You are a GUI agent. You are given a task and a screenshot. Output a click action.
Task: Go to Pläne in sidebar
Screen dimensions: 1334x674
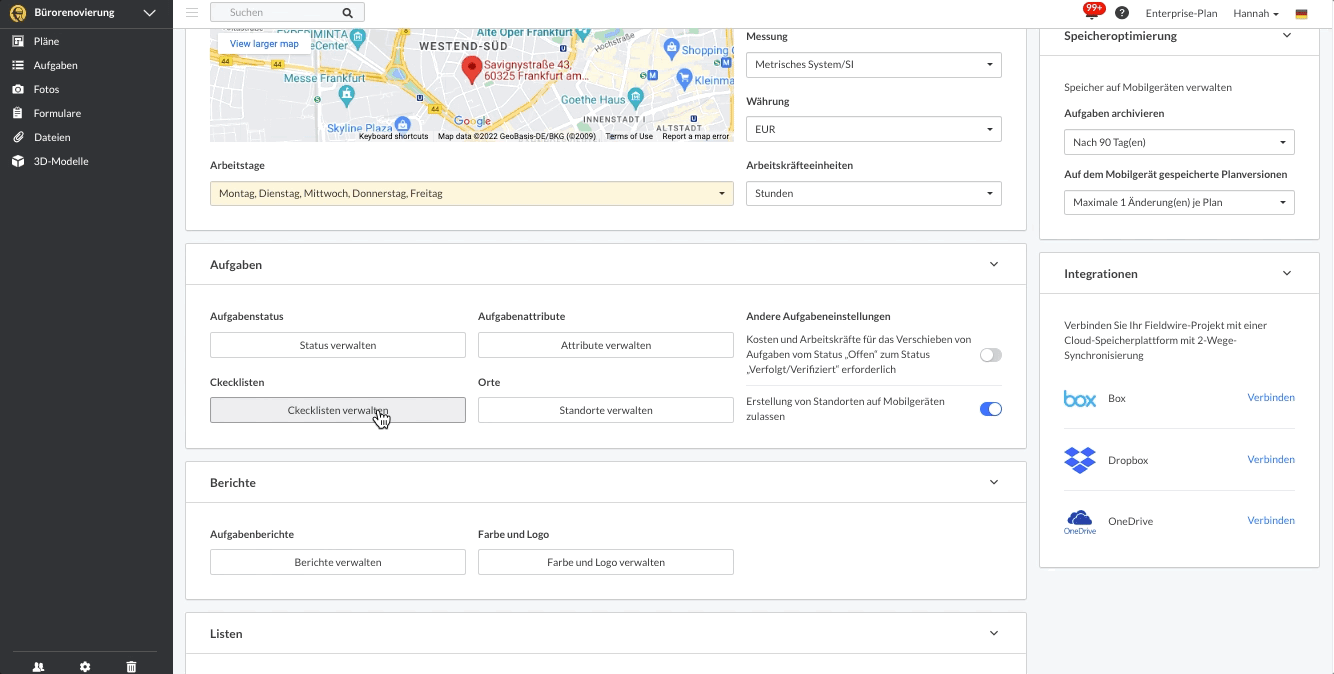coord(47,41)
